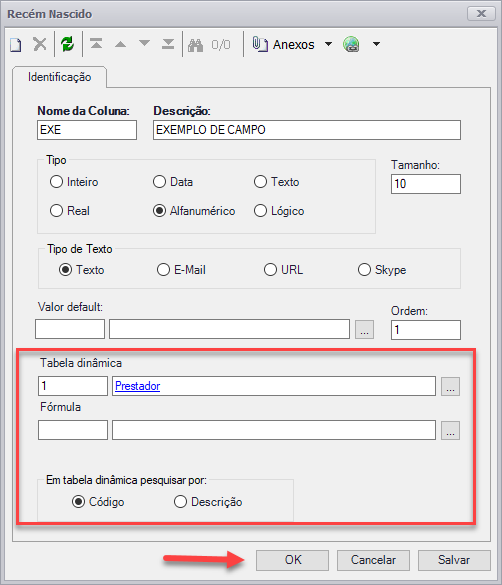Screen dimensions: 502x585
Task: Search dynamic table by Descrição
Action: (181, 501)
